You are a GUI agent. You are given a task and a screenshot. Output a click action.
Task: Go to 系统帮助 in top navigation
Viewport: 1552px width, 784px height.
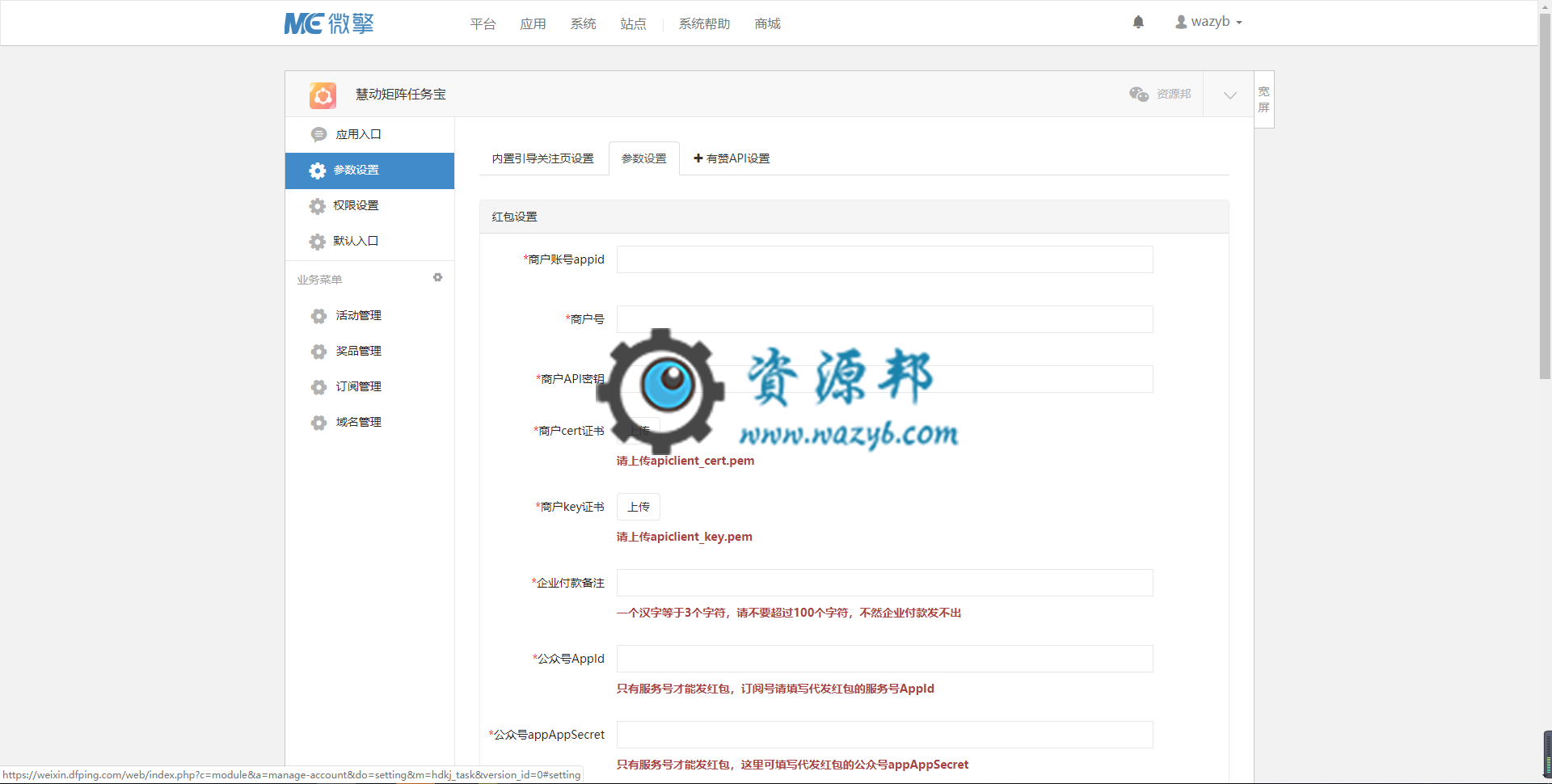click(704, 24)
